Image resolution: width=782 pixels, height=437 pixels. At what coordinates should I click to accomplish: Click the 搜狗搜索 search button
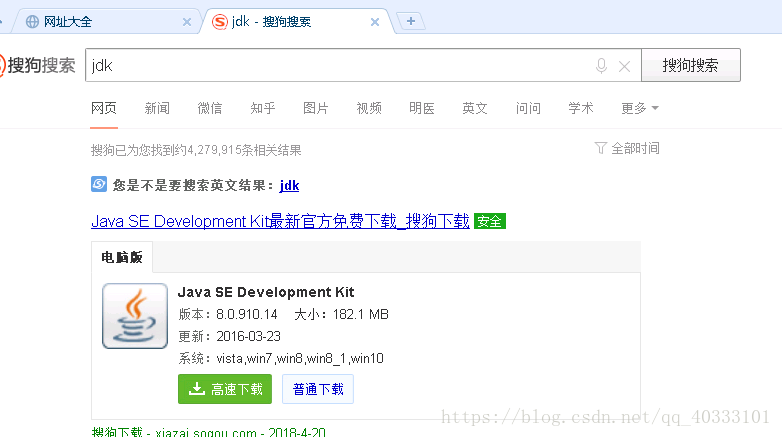pos(691,65)
